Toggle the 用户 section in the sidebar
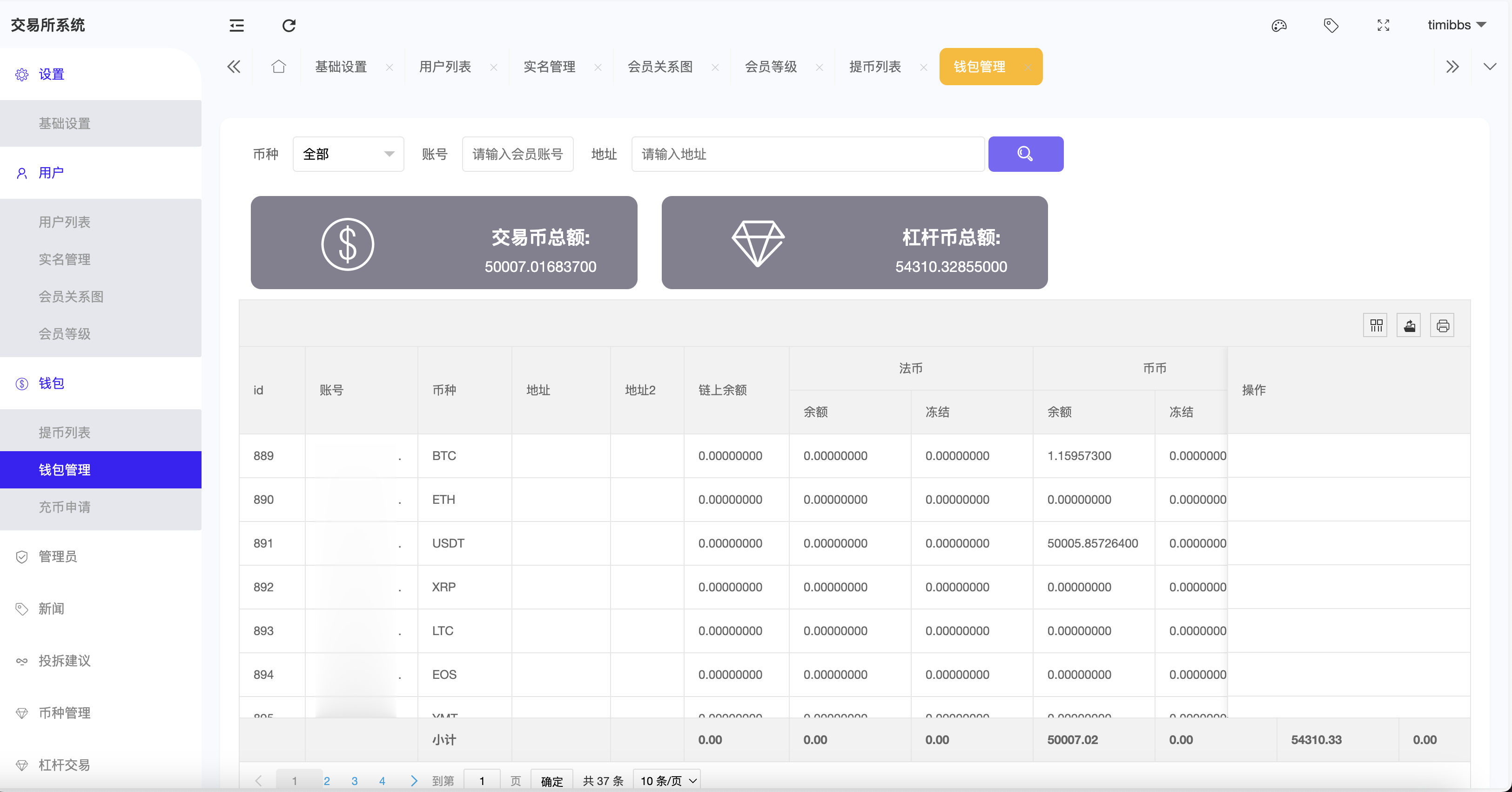1512x792 pixels. coord(52,173)
